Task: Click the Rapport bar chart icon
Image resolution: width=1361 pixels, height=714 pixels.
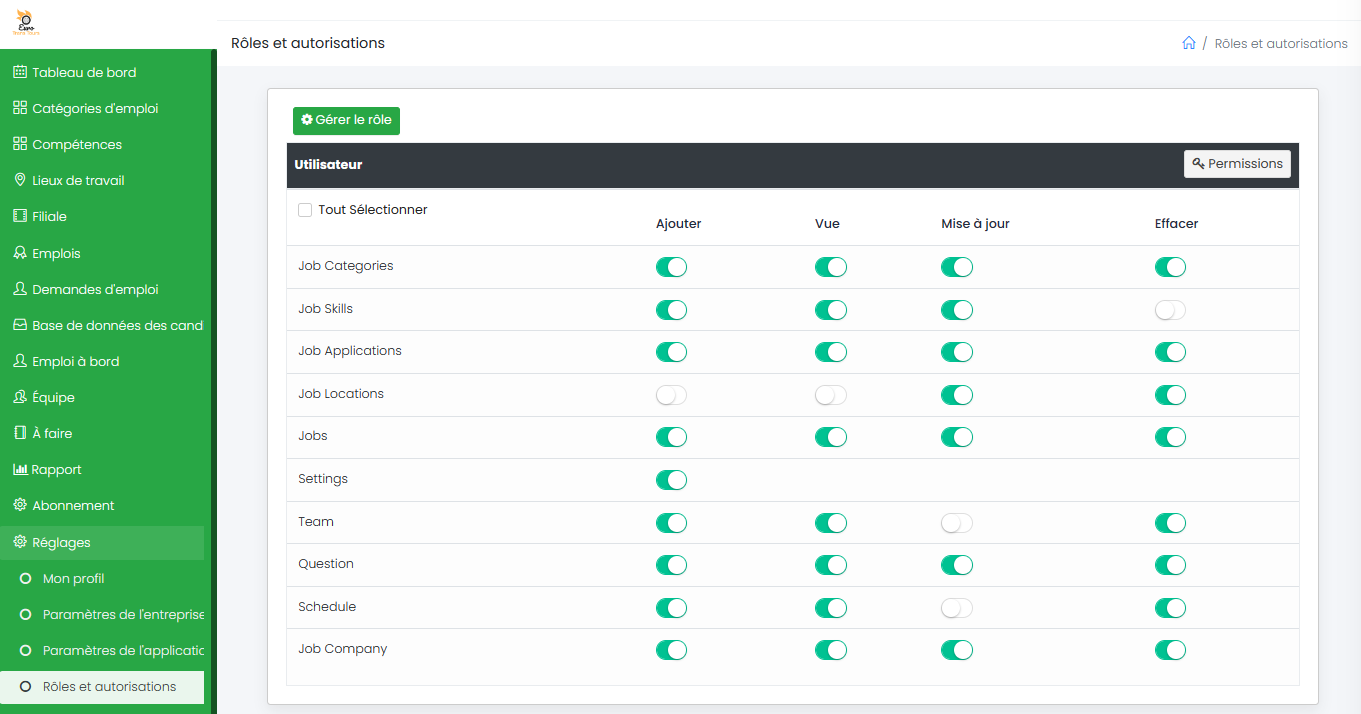Action: [19, 469]
